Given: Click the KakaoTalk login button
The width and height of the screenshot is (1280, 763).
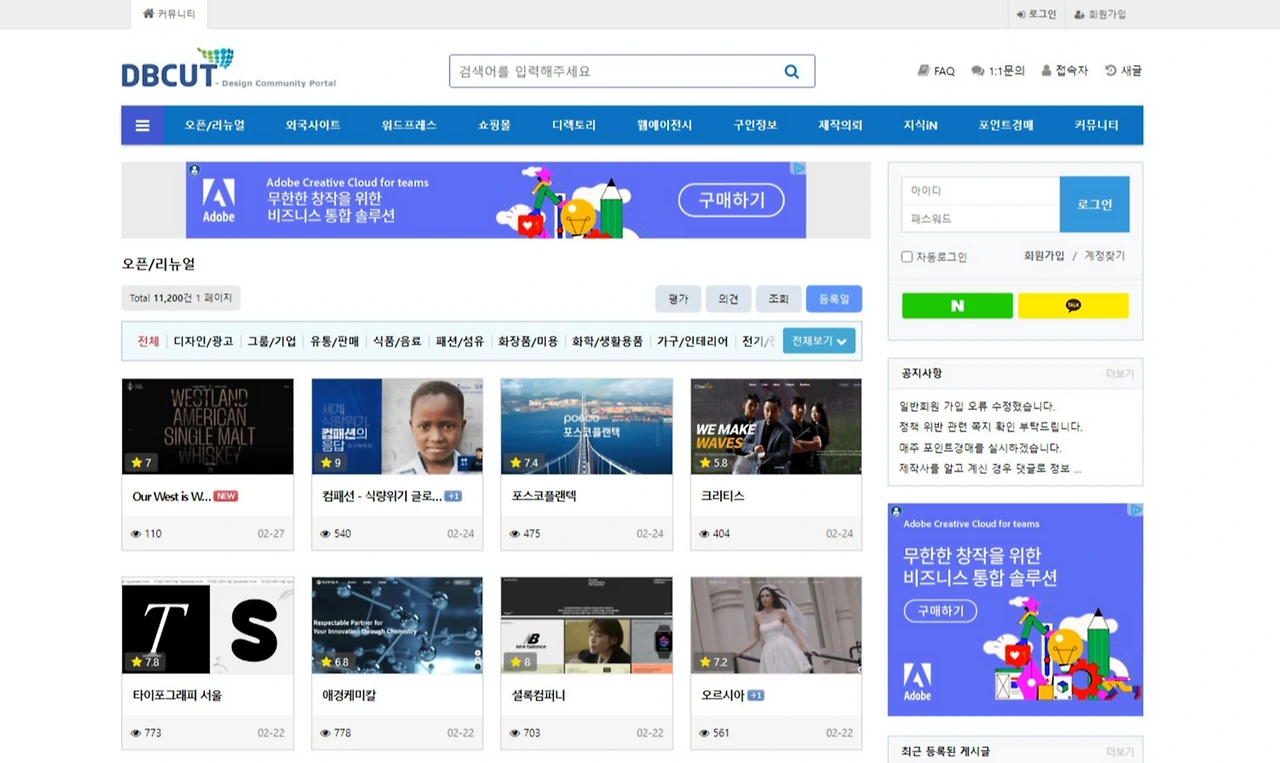Looking at the screenshot, I should pyautogui.click(x=1073, y=306).
